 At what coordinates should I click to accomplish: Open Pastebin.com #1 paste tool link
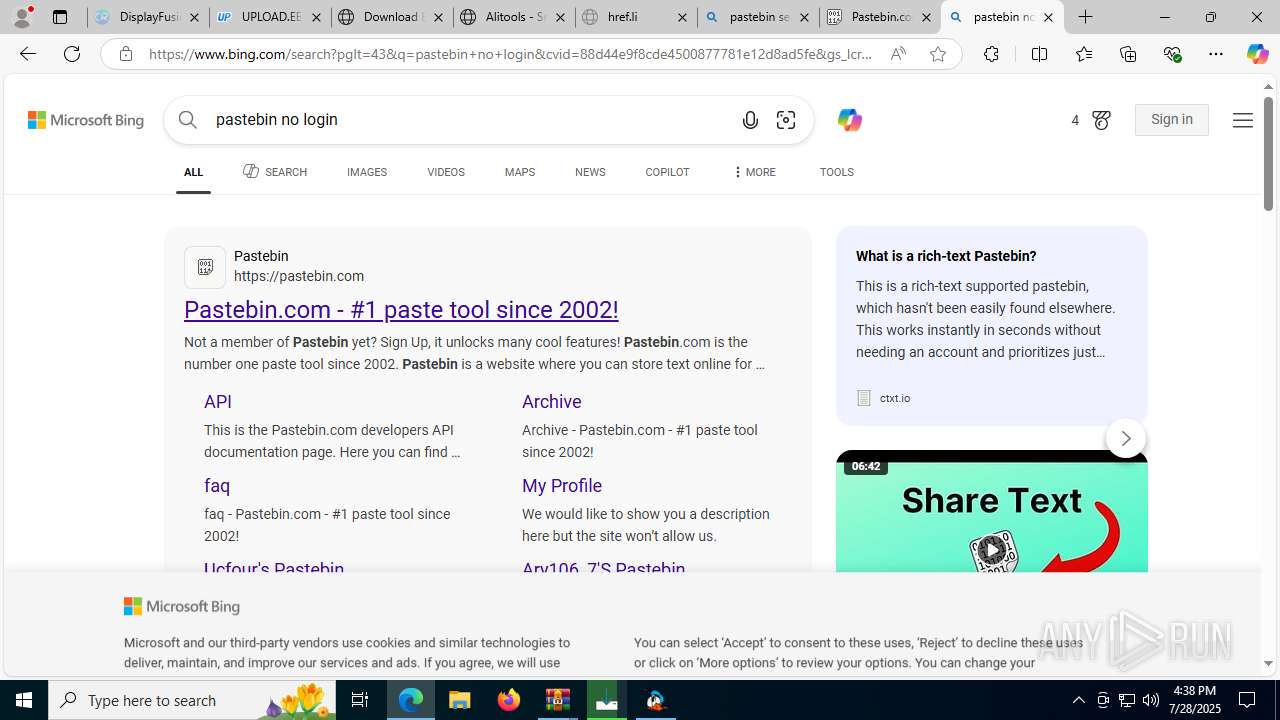pyautogui.click(x=401, y=310)
